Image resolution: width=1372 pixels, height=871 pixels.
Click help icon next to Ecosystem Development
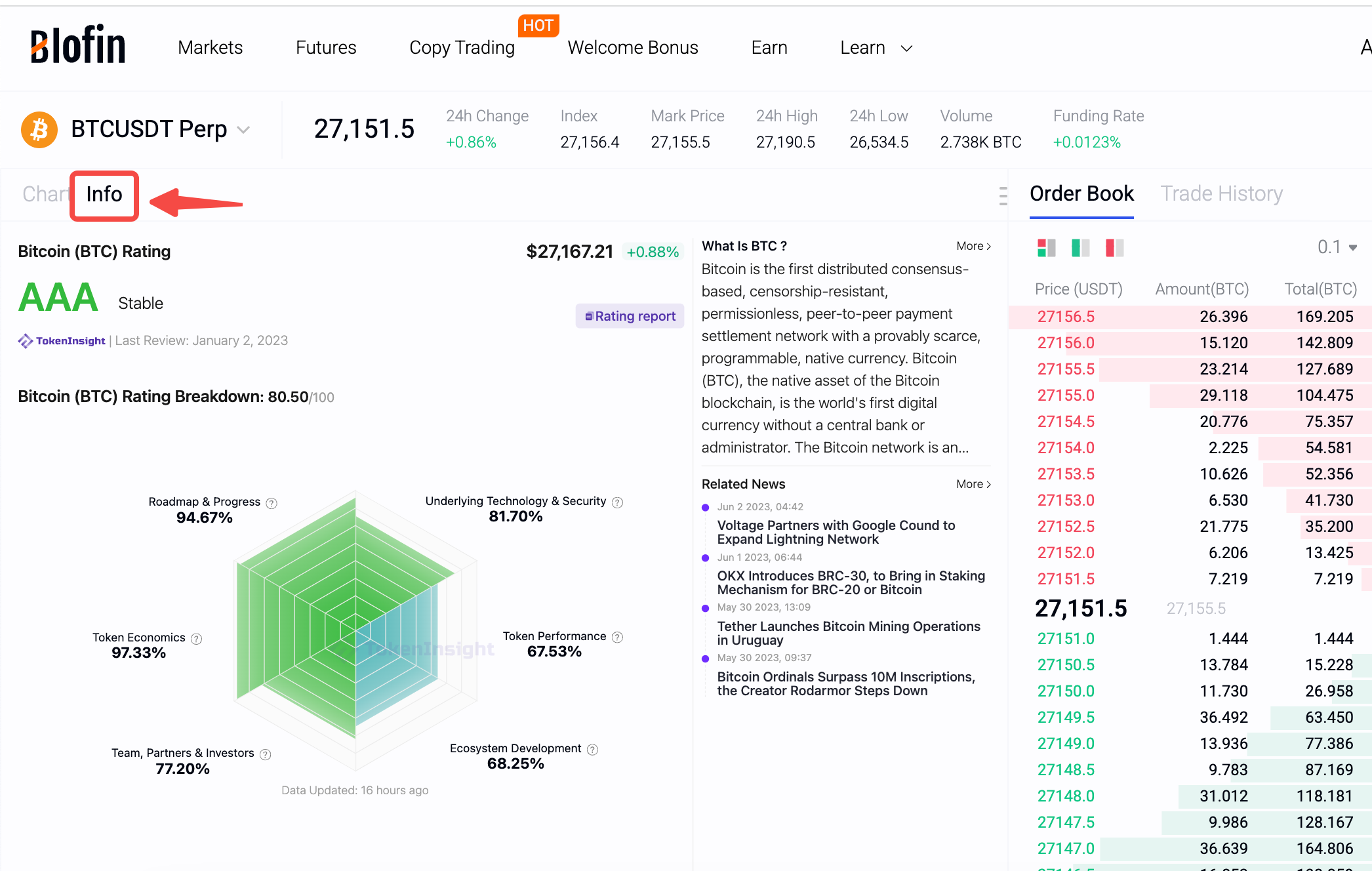pos(592,750)
